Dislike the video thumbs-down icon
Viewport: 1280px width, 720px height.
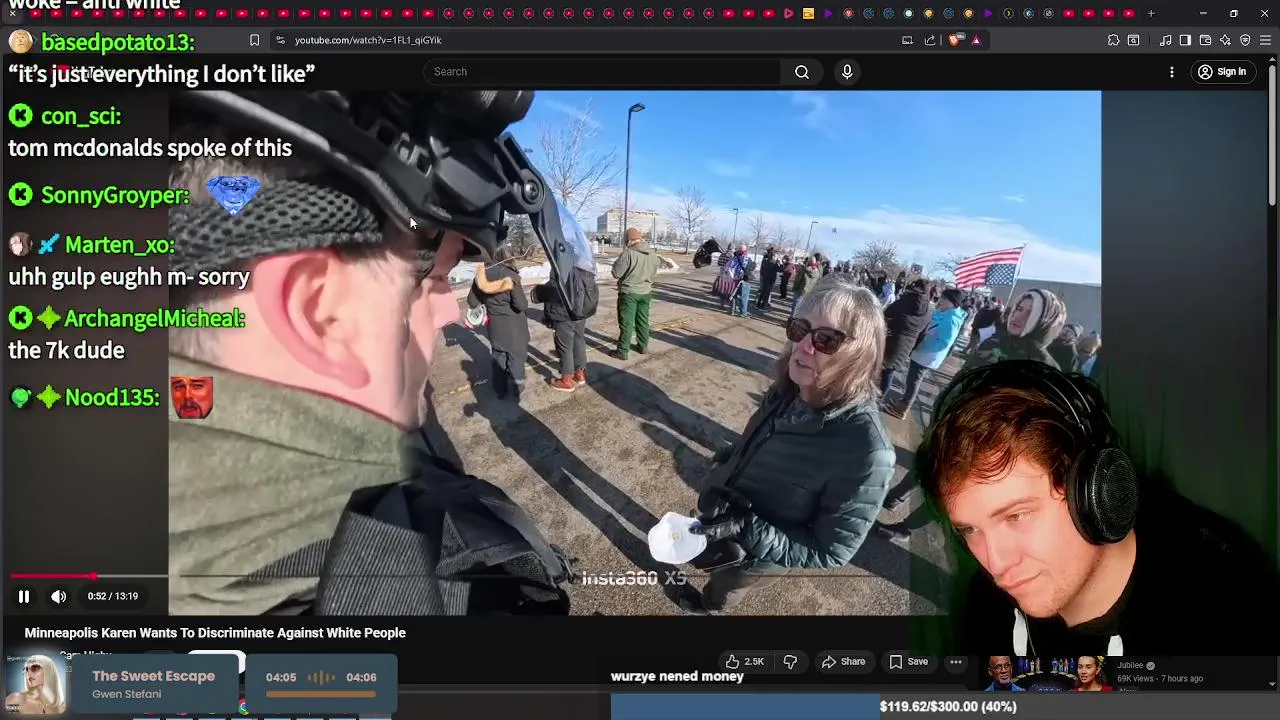coord(790,661)
